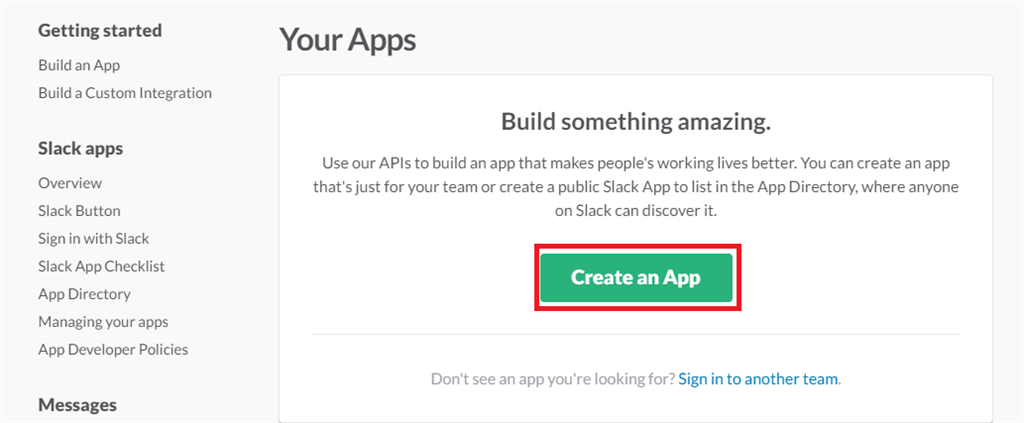
Task: Open the Overview link under Slack apps
Action: click(x=70, y=183)
